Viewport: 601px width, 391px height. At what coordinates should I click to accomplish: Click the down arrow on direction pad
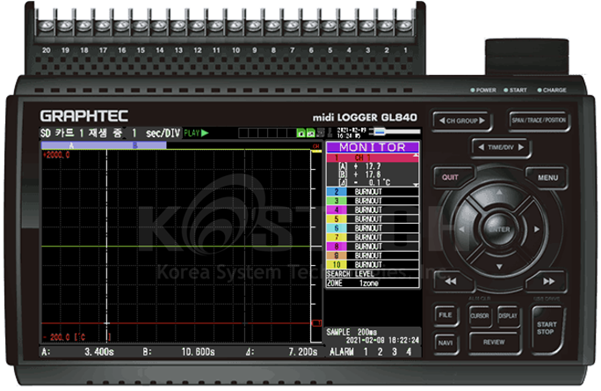point(499,266)
